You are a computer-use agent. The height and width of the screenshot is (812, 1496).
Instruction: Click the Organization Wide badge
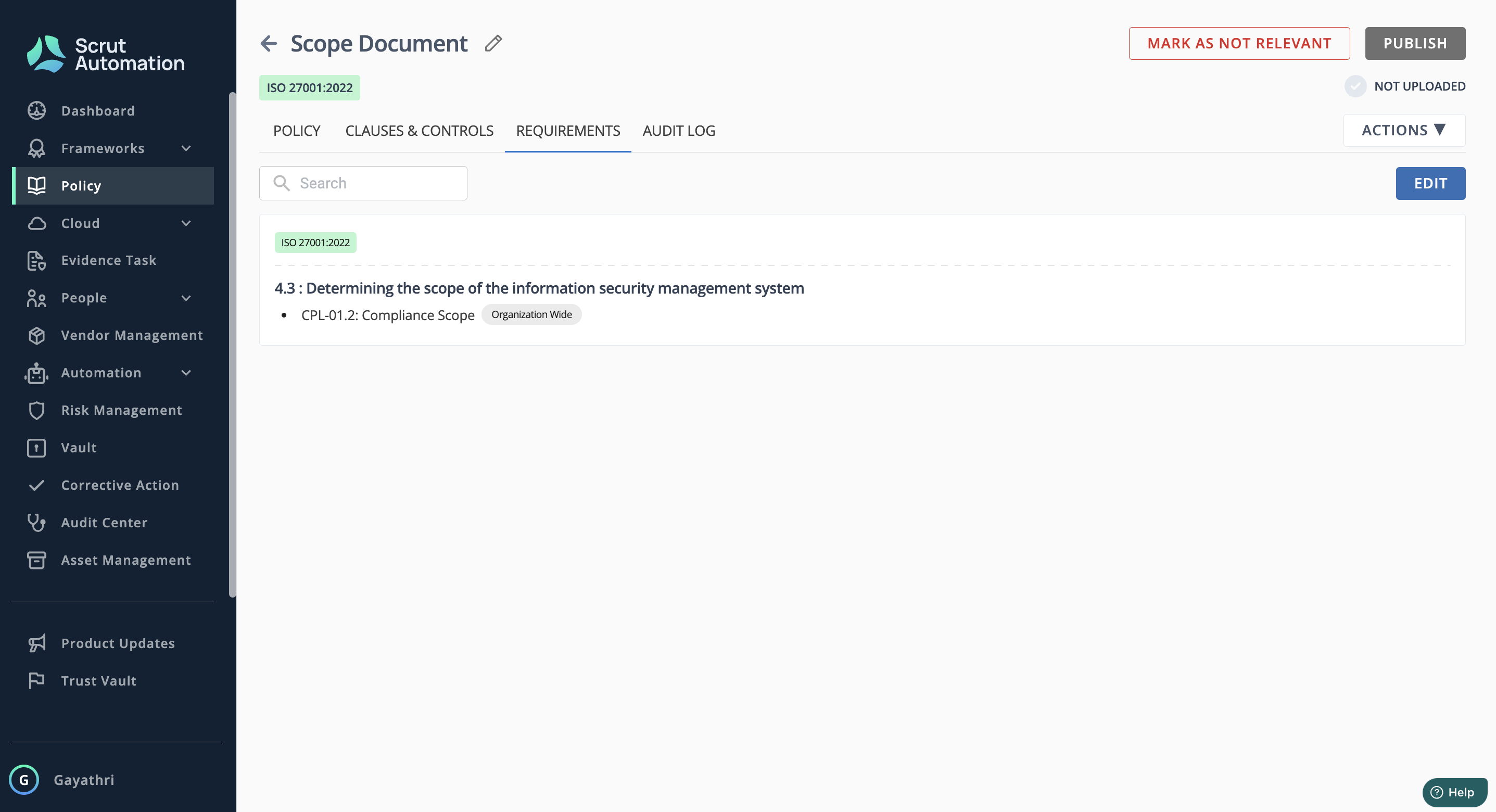coord(531,314)
